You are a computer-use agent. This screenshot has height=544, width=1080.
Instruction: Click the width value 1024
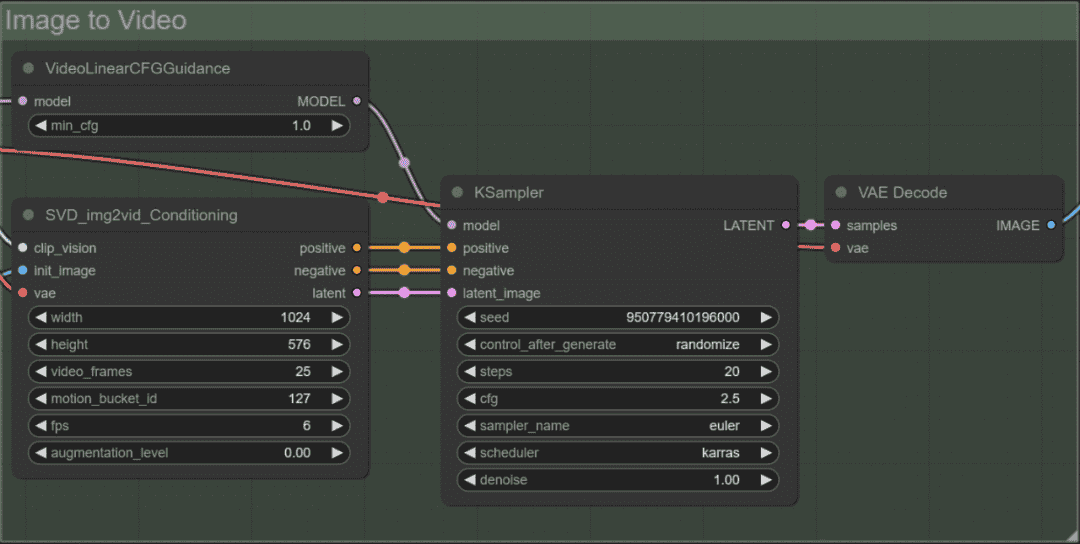pyautogui.click(x=295, y=317)
